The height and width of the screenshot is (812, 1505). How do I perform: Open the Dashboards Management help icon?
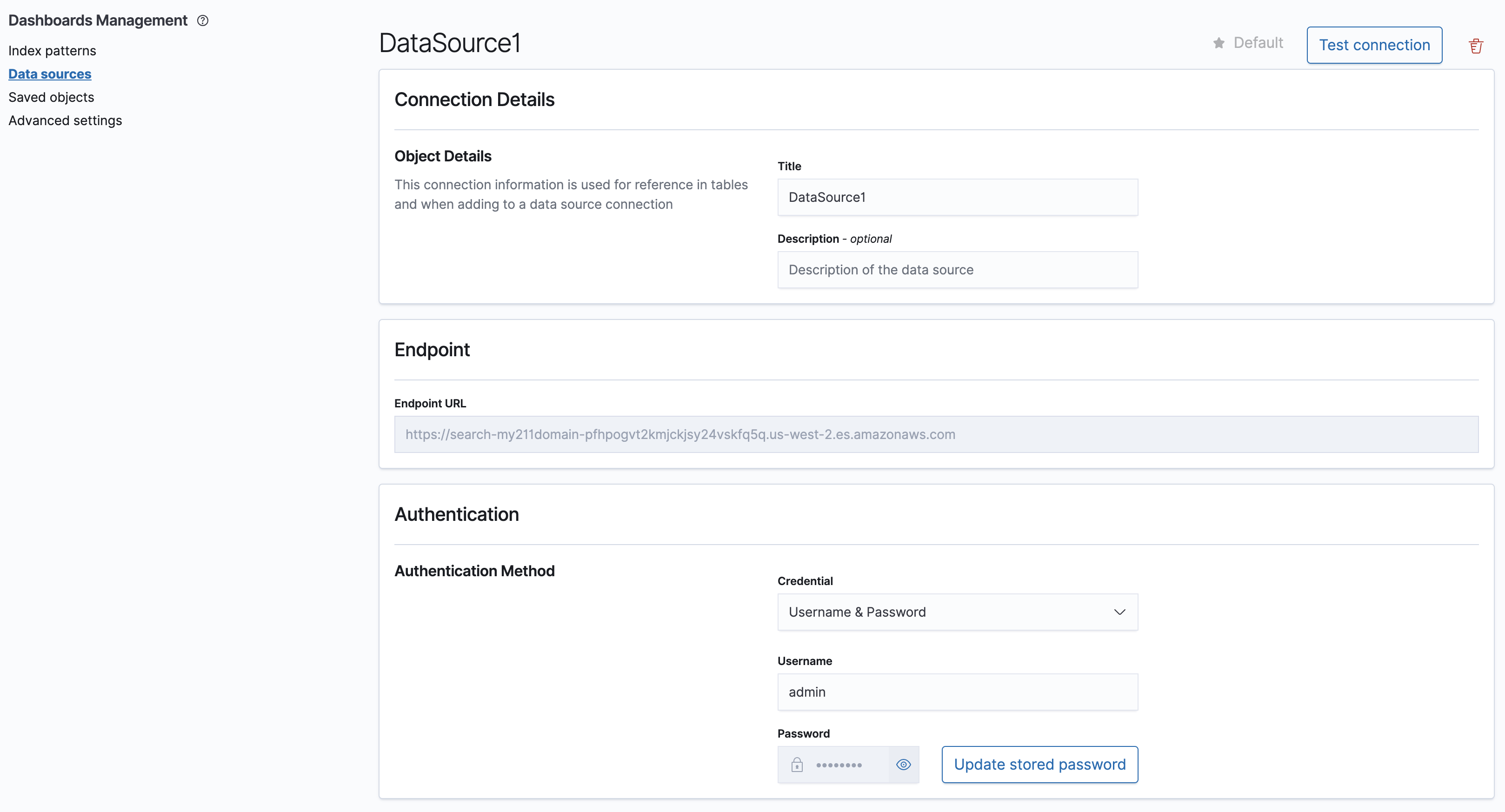coord(202,20)
